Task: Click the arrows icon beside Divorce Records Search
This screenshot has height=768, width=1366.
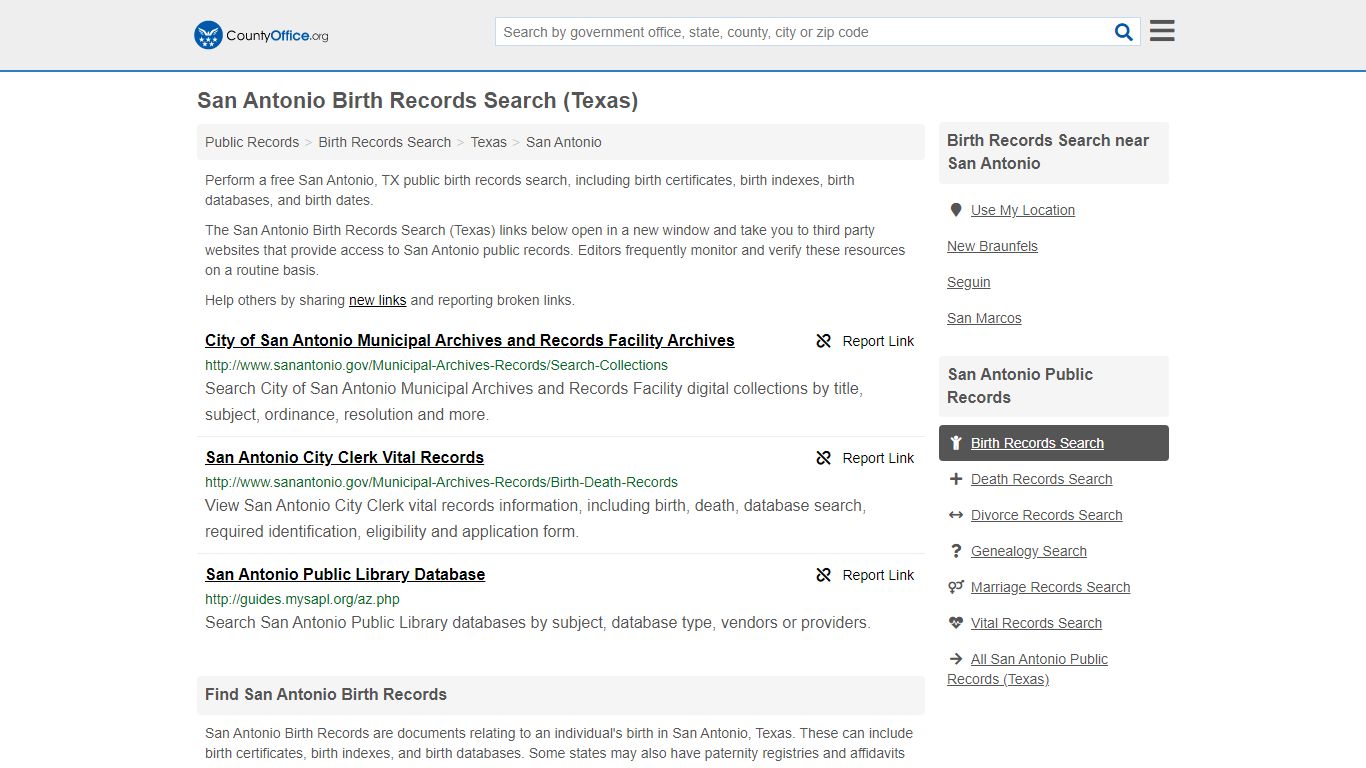Action: click(x=956, y=515)
